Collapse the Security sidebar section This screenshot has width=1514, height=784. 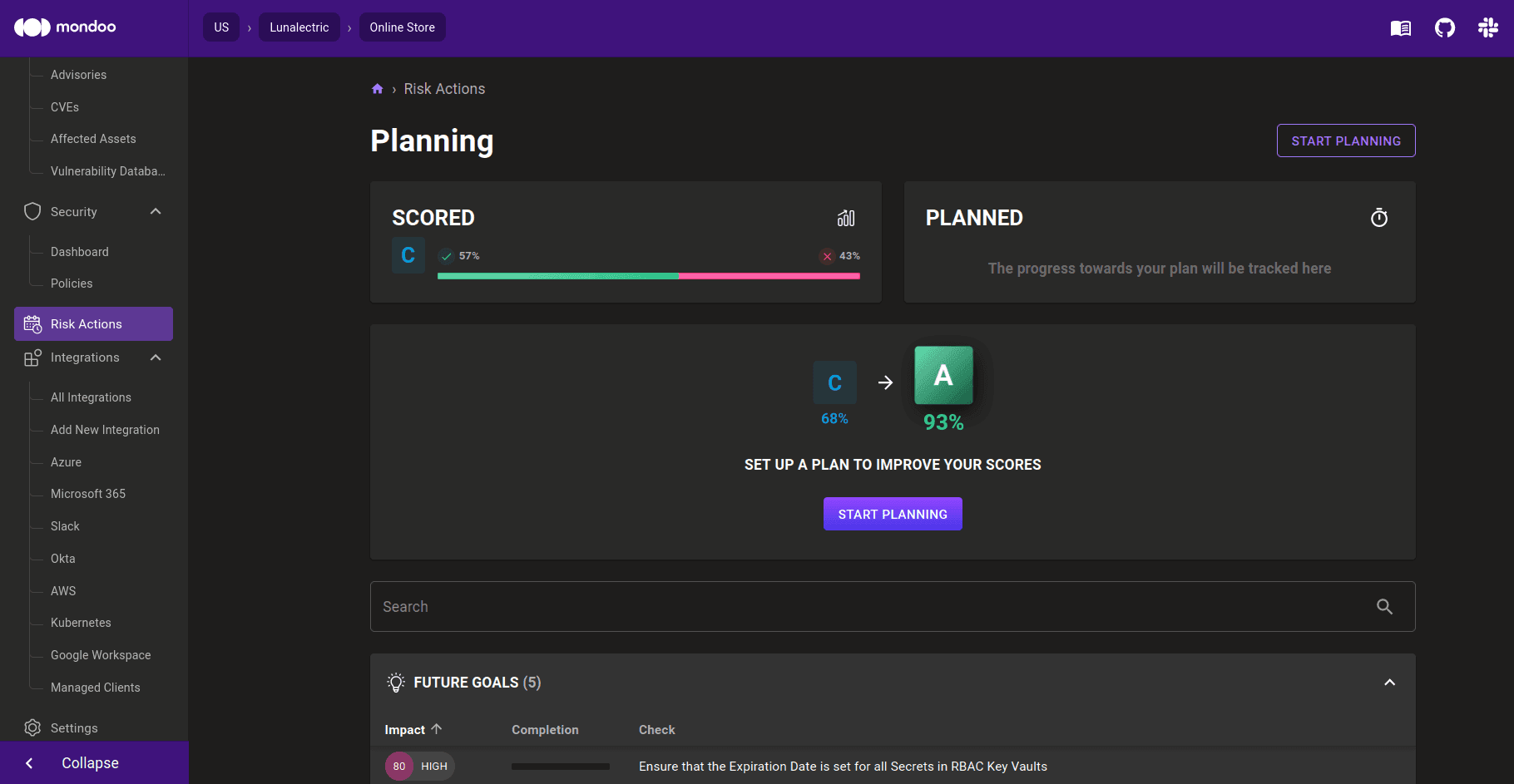156,212
